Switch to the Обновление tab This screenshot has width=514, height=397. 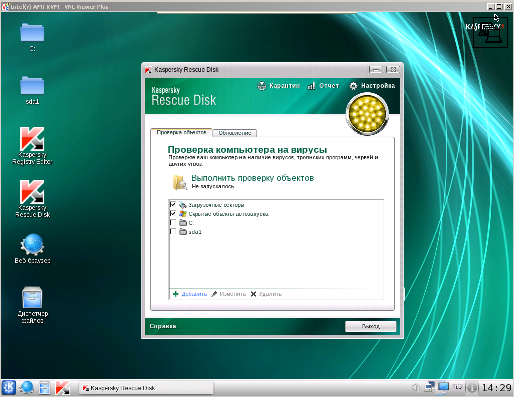click(235, 133)
